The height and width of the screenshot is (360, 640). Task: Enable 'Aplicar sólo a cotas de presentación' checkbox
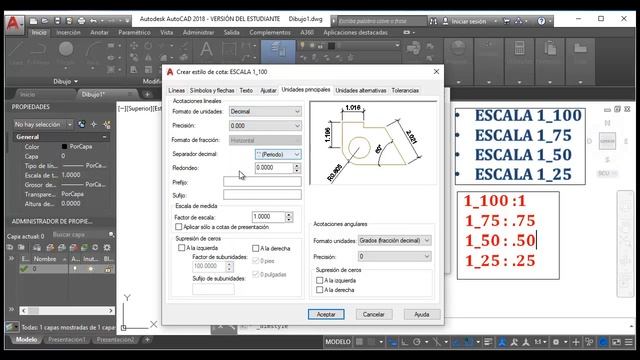pos(178,227)
